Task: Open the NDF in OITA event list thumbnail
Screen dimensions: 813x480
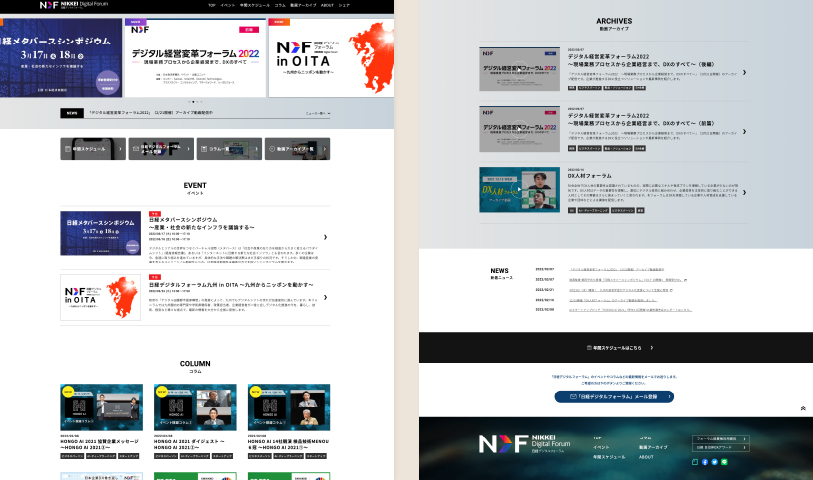Action: tap(101, 298)
